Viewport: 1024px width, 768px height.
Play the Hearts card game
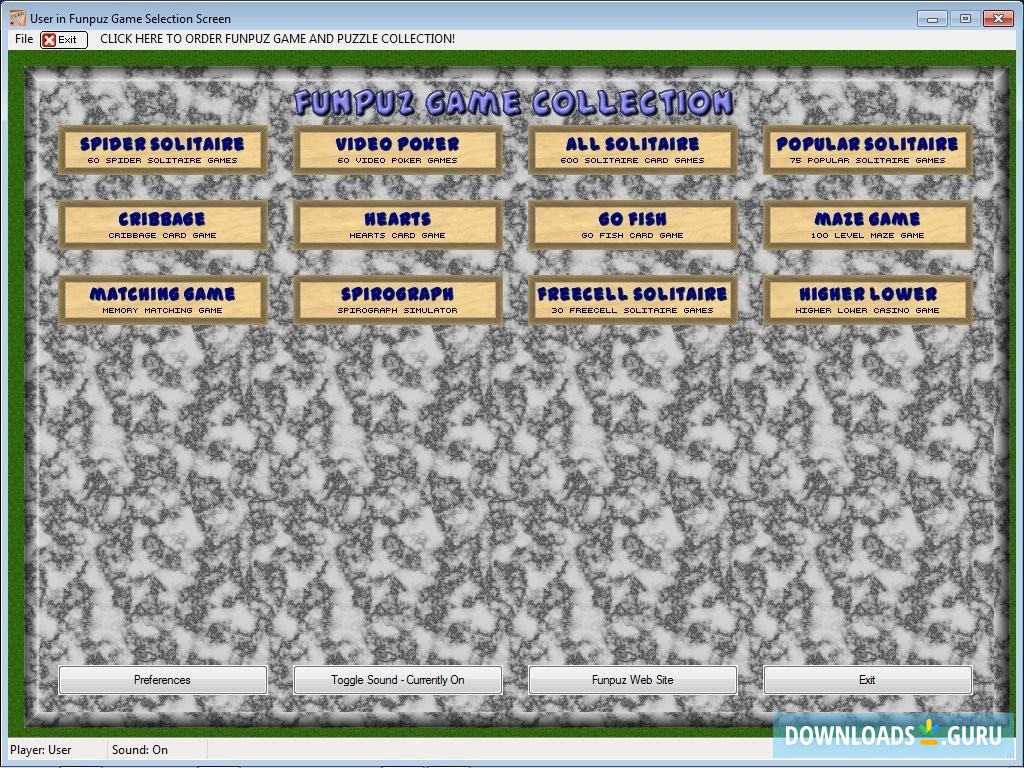click(398, 226)
